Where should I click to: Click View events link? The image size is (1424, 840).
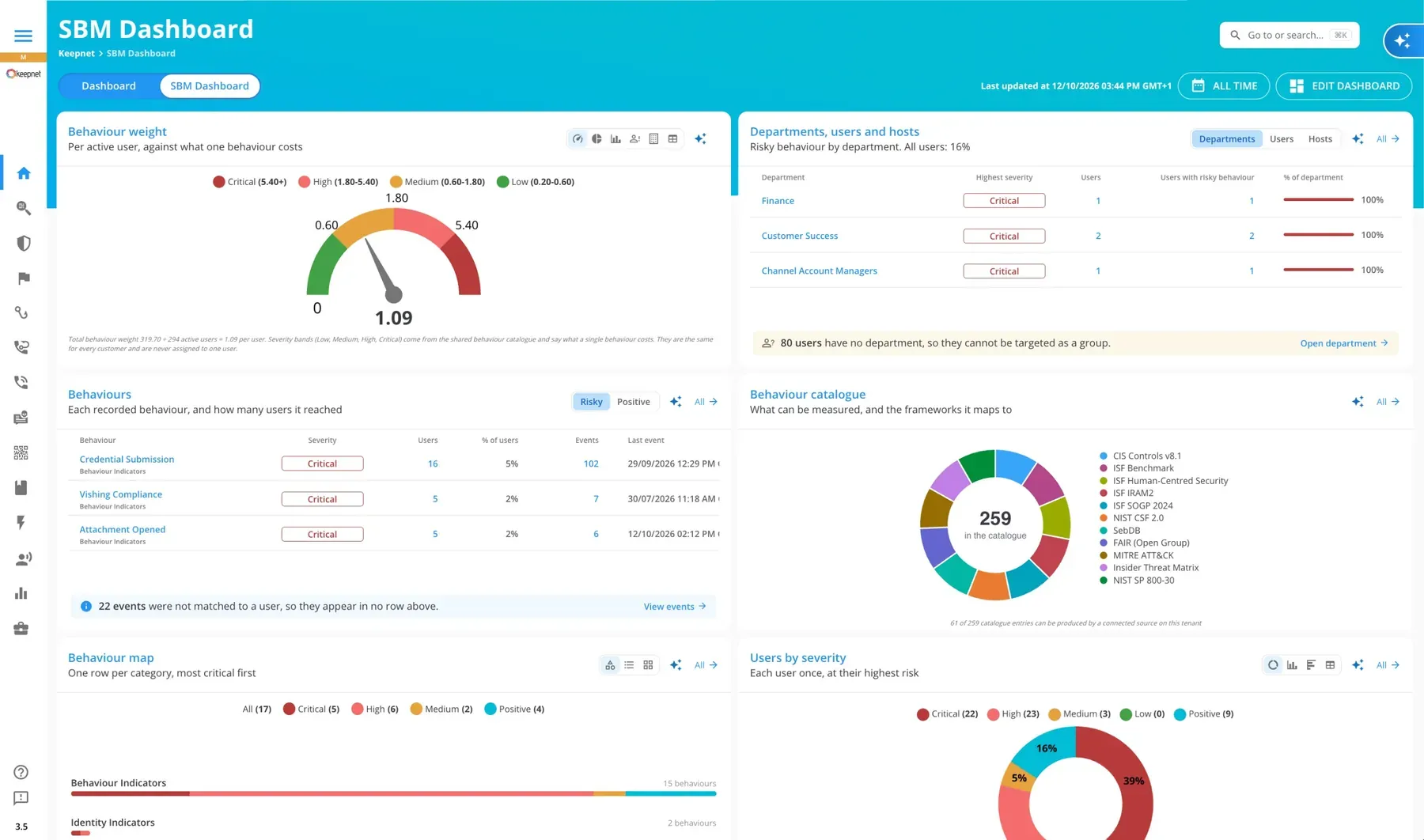(x=674, y=607)
